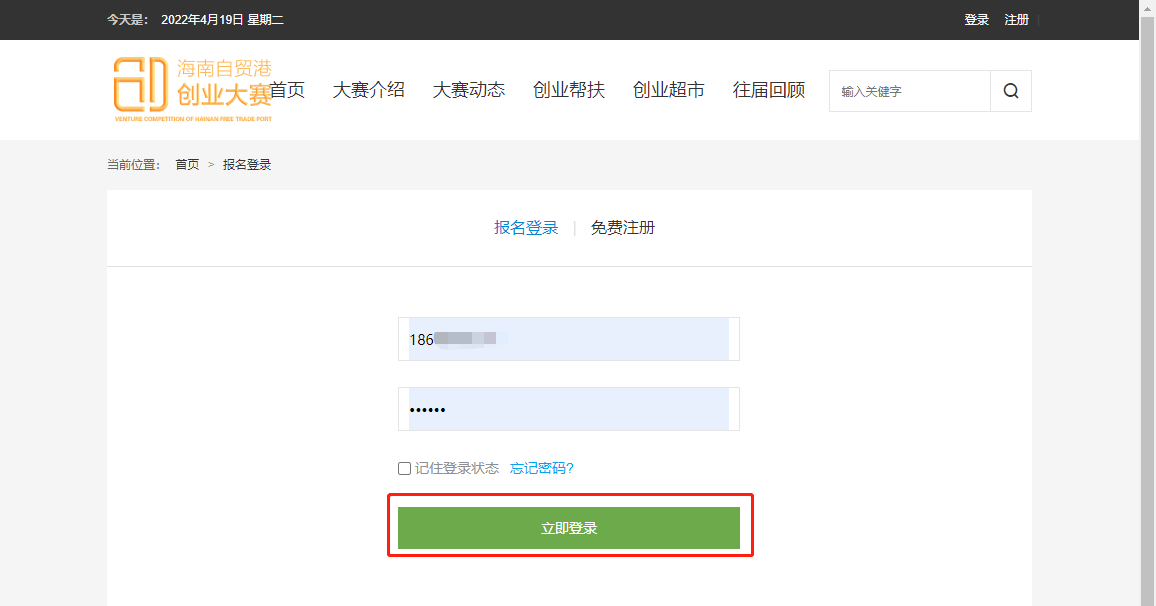Click the phone number input field

click(568, 339)
